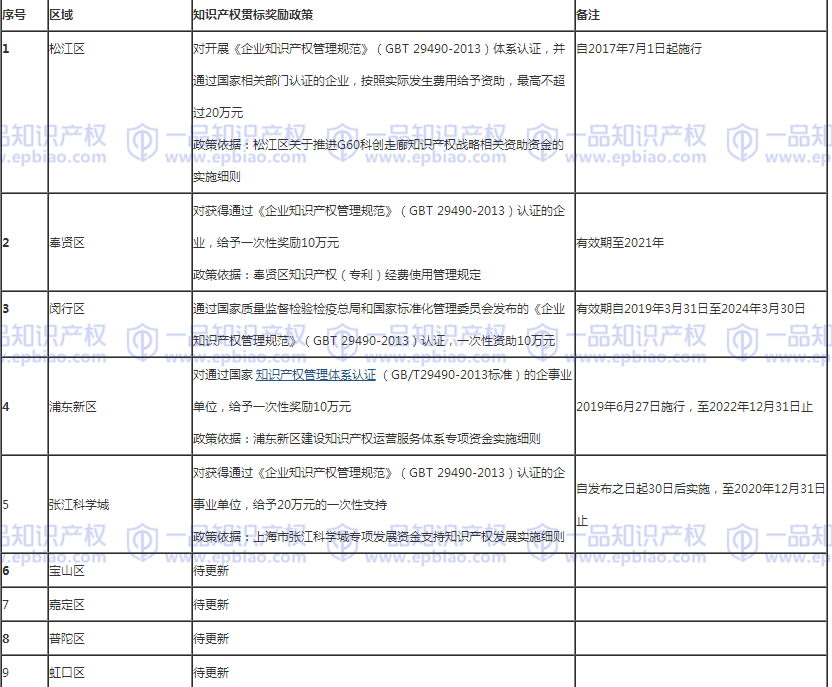Select the note 有效期自2019年3月31日至2024年3月30日

(x=691, y=309)
